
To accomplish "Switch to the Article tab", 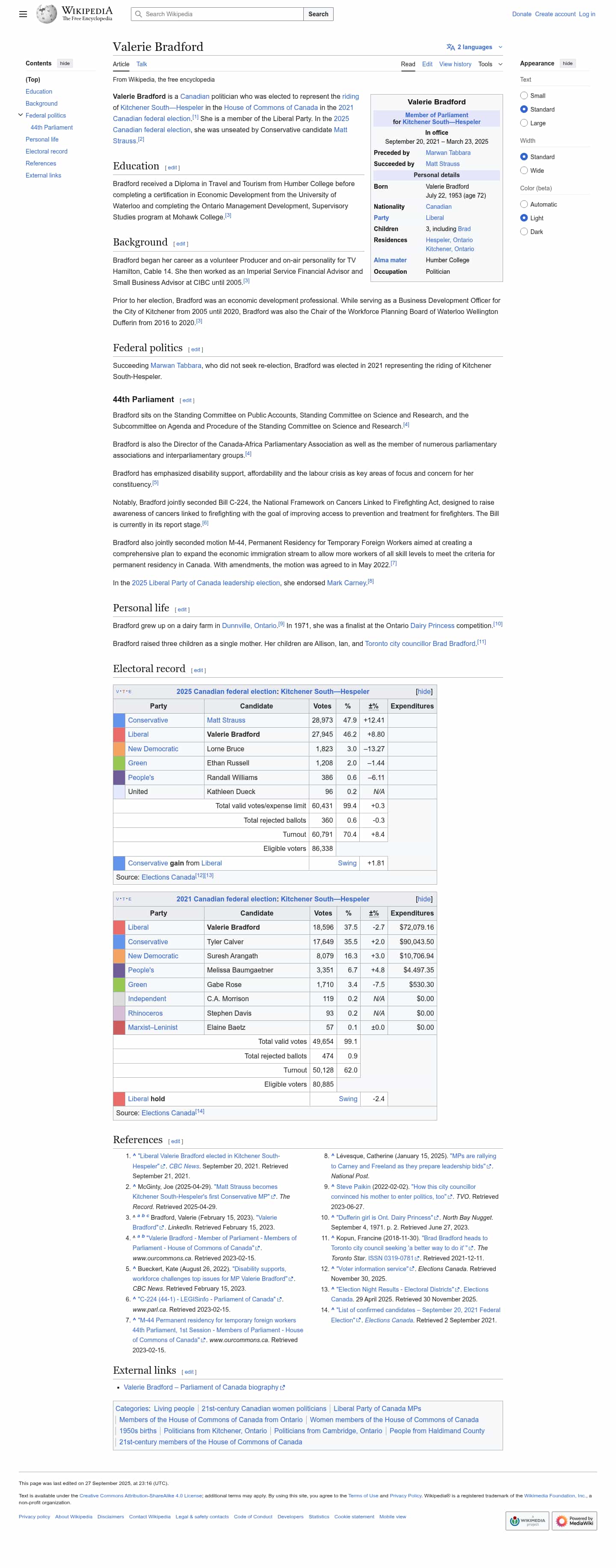I will 121,64.
